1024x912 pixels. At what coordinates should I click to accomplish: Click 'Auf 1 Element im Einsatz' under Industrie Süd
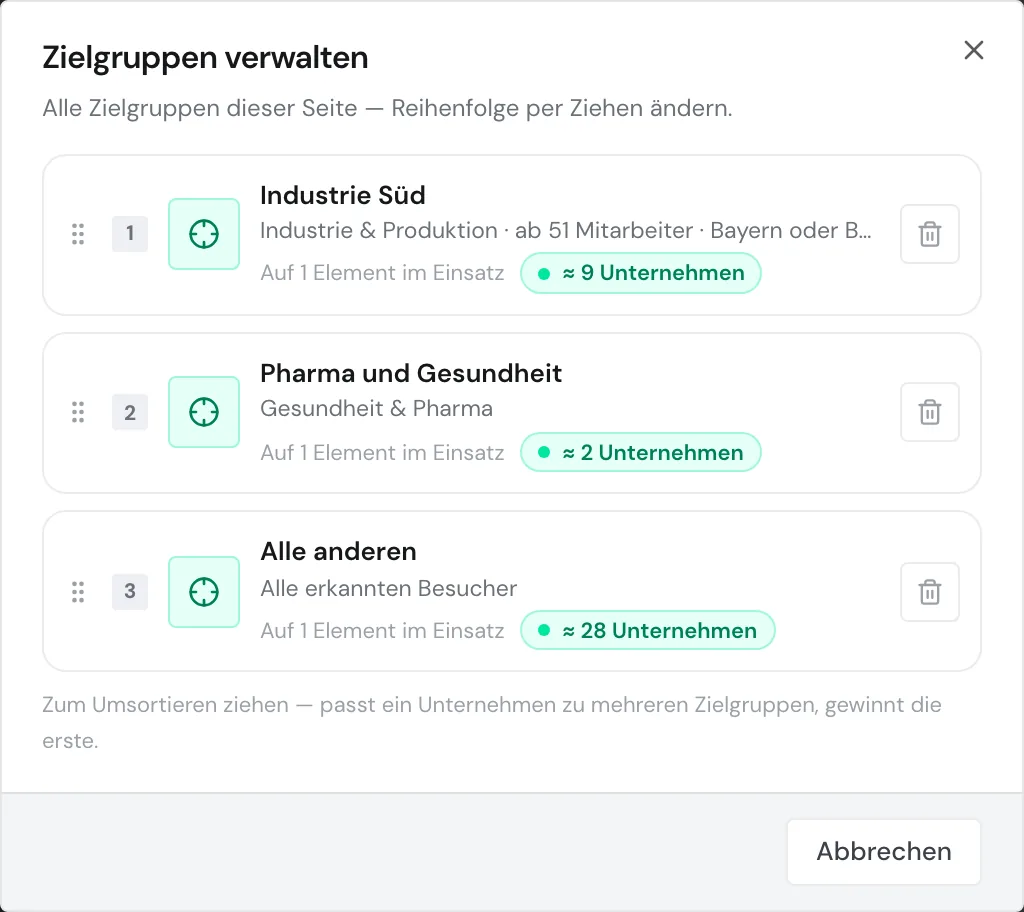[x=382, y=273]
